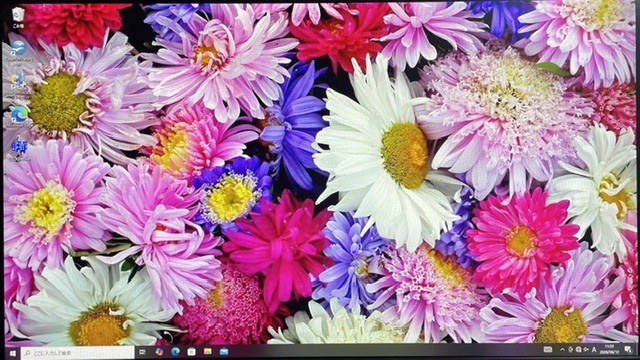
Task: Launch Copilot from the taskbar
Action: 159,352
